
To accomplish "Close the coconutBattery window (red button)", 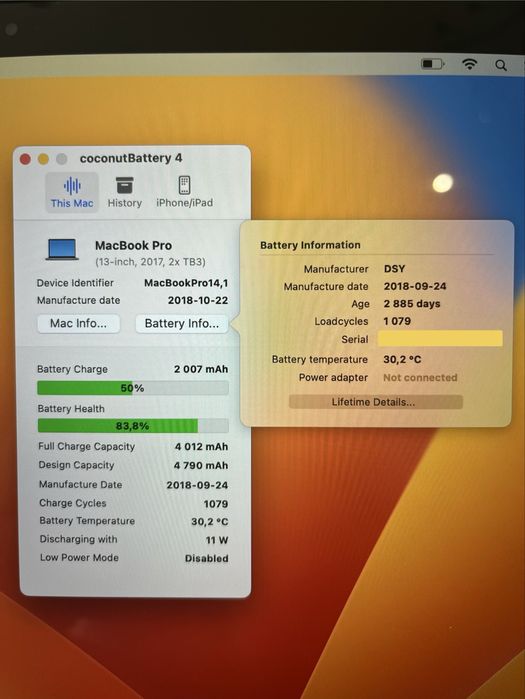I will 25,159.
